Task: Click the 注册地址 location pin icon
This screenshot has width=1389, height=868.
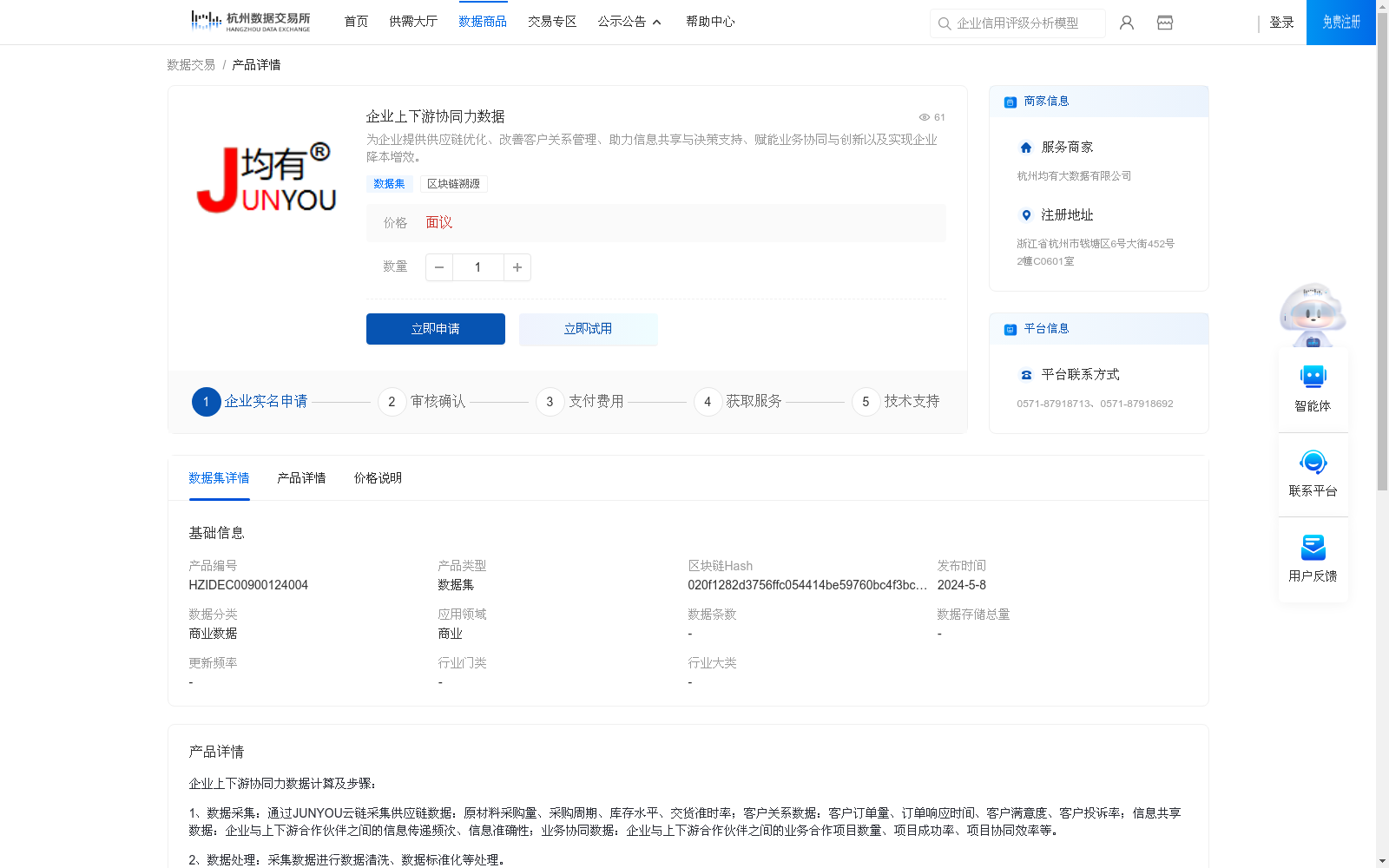Action: click(1026, 215)
